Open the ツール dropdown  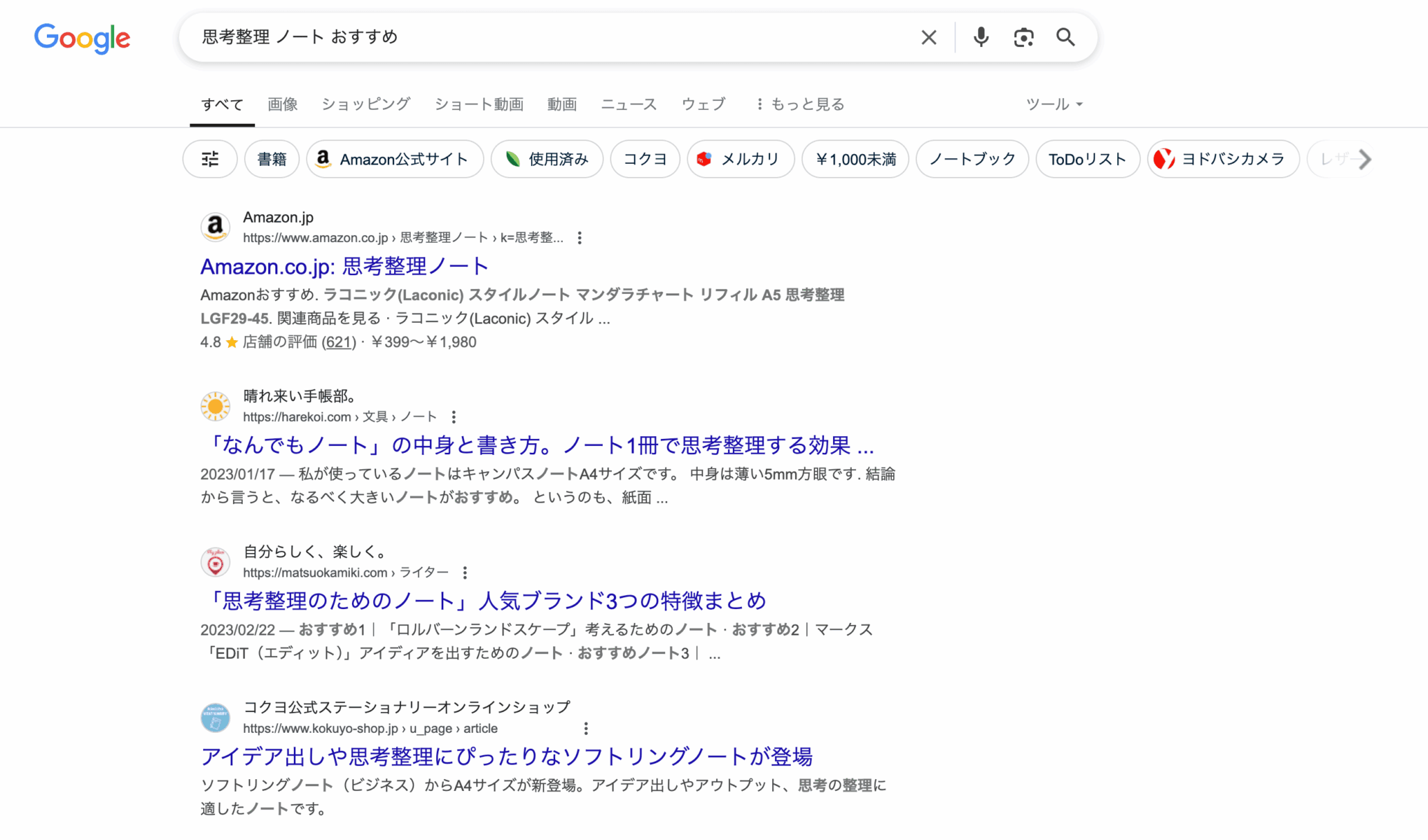[x=1053, y=104]
